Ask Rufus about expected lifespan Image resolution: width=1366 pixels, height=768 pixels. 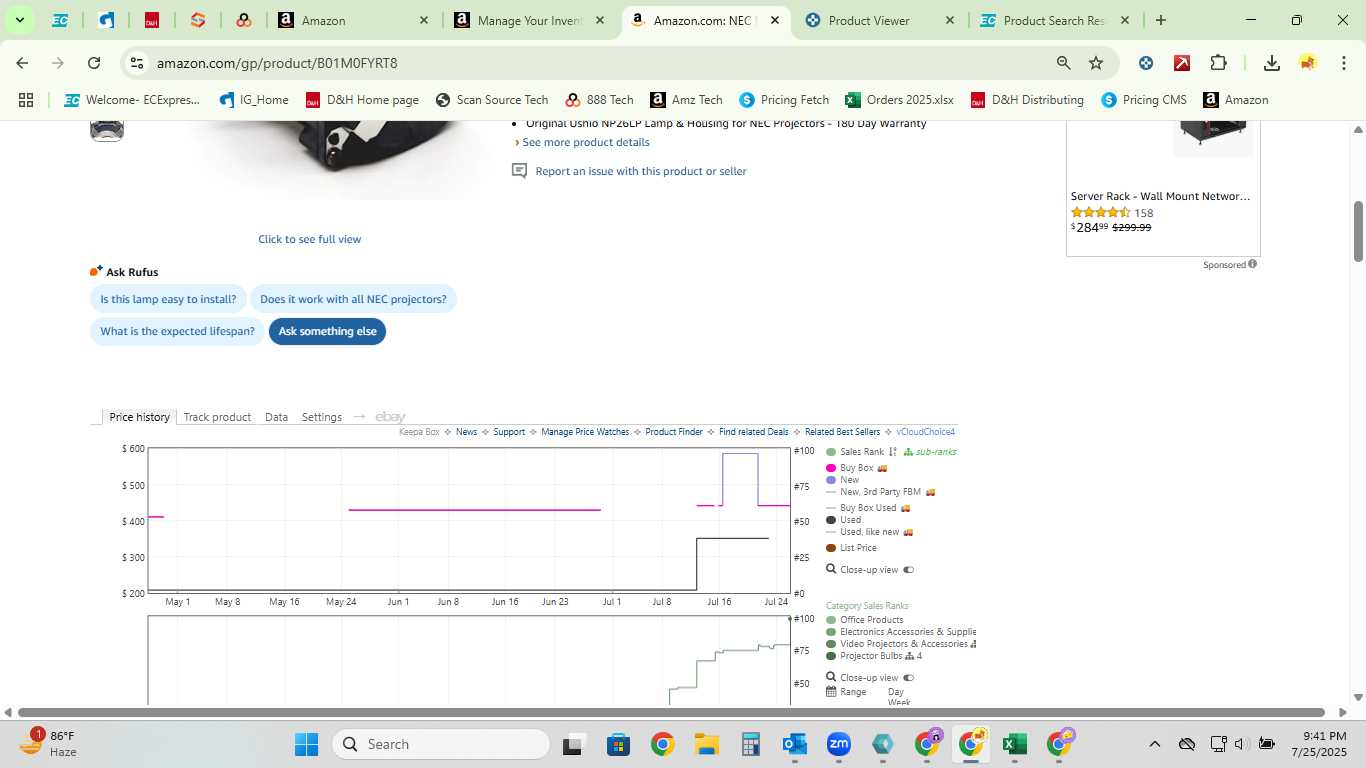click(177, 331)
